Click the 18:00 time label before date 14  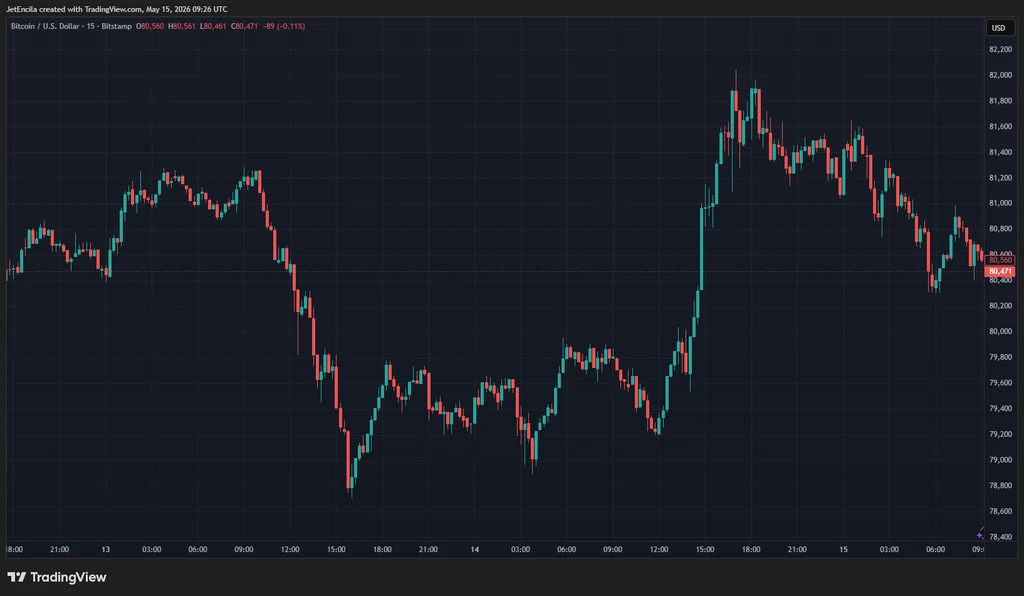[382, 550]
